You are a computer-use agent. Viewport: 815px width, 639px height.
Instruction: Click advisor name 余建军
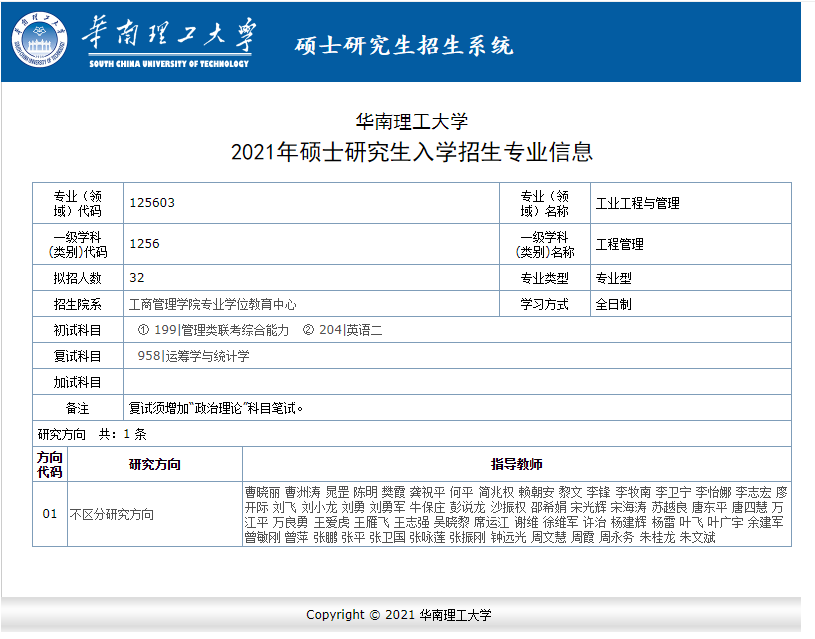click(x=765, y=522)
